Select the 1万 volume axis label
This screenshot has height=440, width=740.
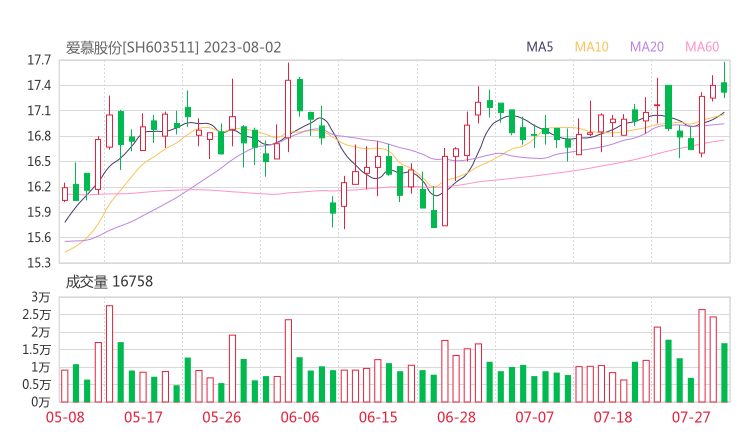(41, 367)
